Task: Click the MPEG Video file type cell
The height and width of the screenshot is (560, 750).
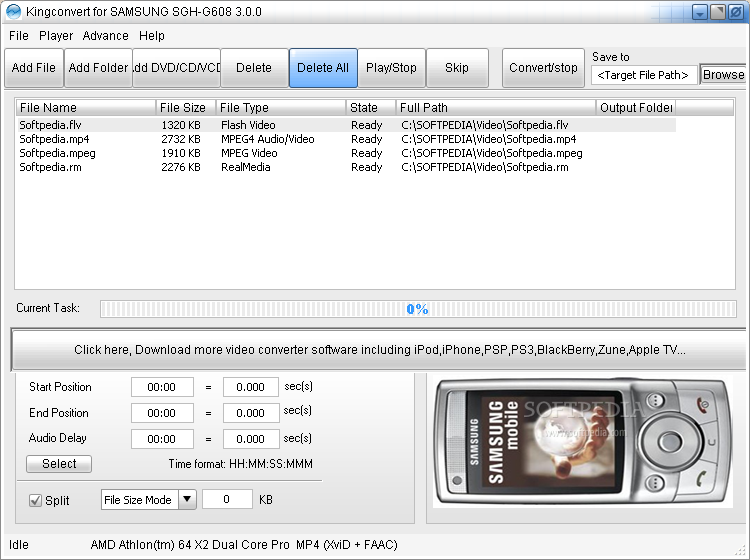Action: tap(249, 153)
